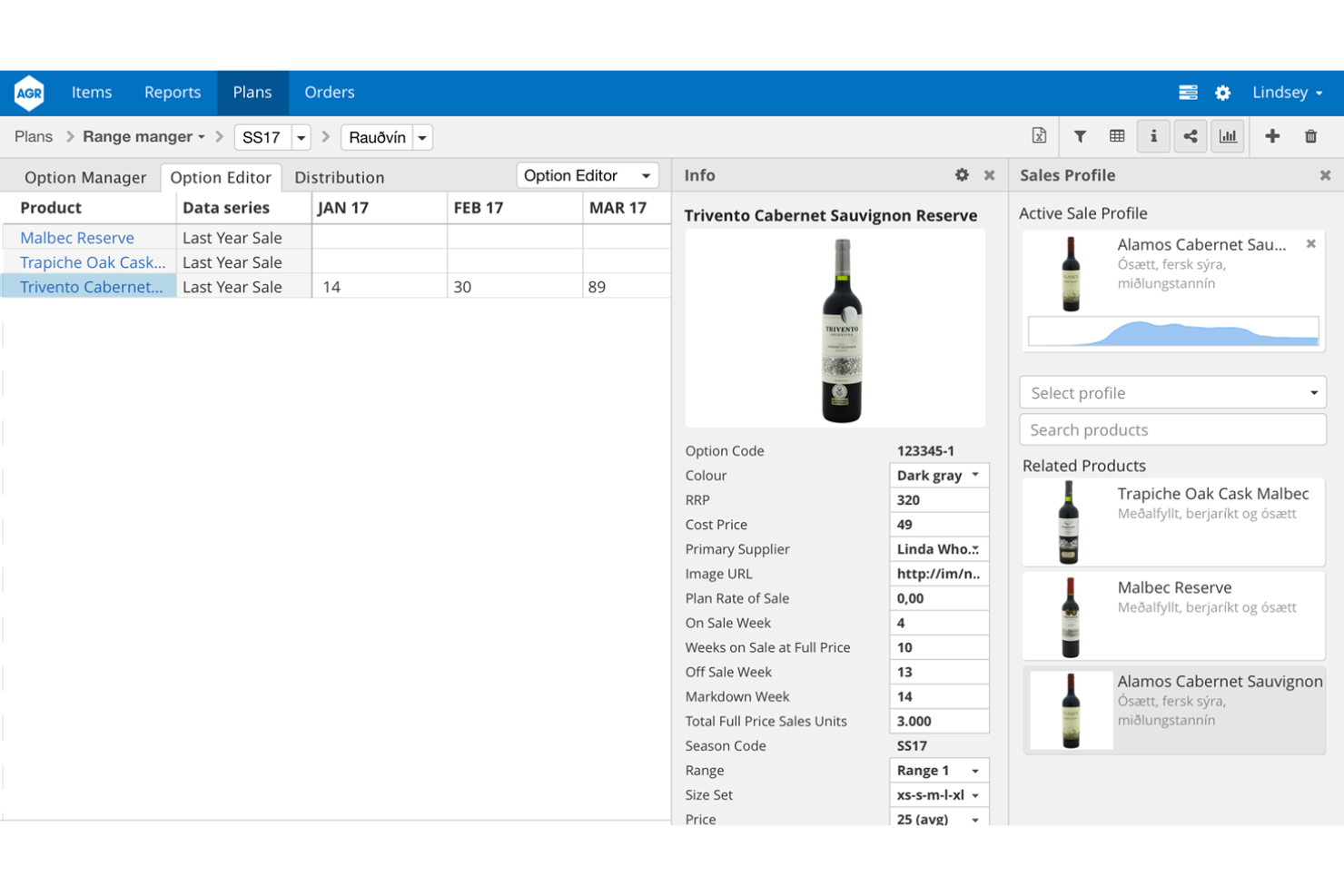Toggle the sales profile chart icon
Viewport: 1344px width, 896px height.
[1228, 136]
